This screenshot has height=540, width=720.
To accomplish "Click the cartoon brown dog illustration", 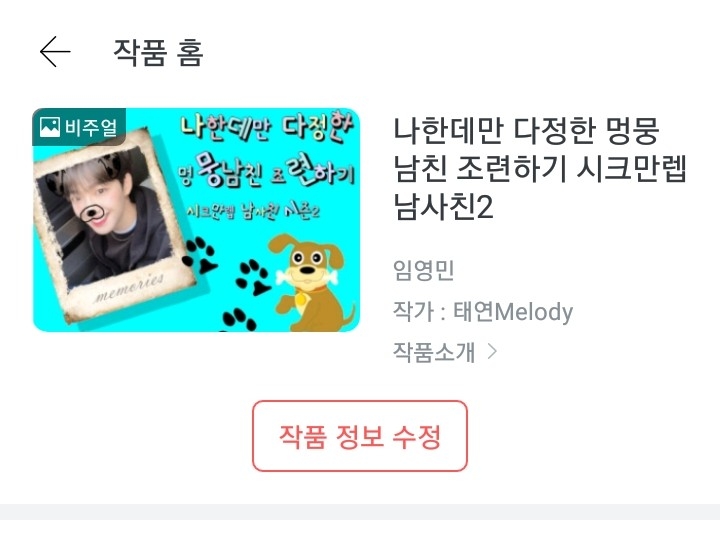I will pyautogui.click(x=311, y=282).
